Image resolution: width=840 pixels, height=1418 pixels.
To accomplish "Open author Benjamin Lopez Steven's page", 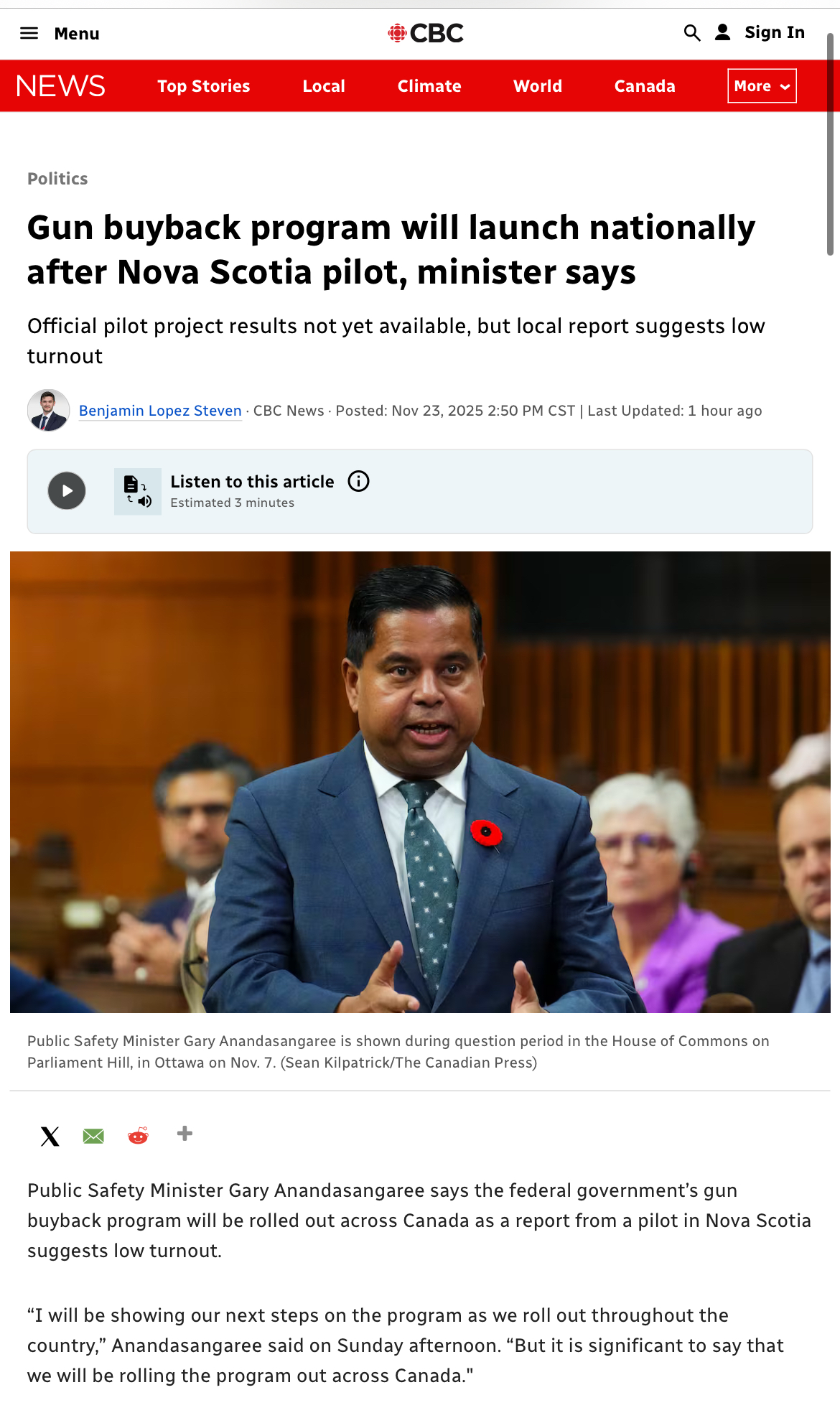I will pos(160,411).
